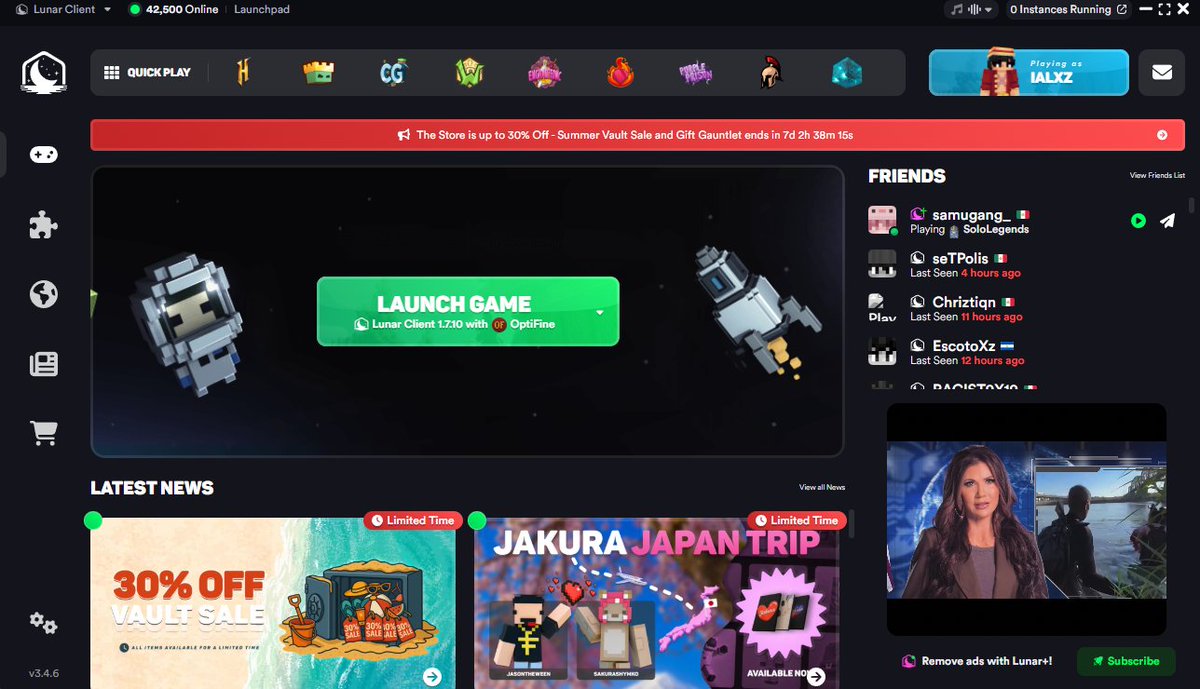The width and height of the screenshot is (1200, 689).
Task: Open the music and audio dropdown in title bar
Action: pyautogui.click(x=973, y=9)
